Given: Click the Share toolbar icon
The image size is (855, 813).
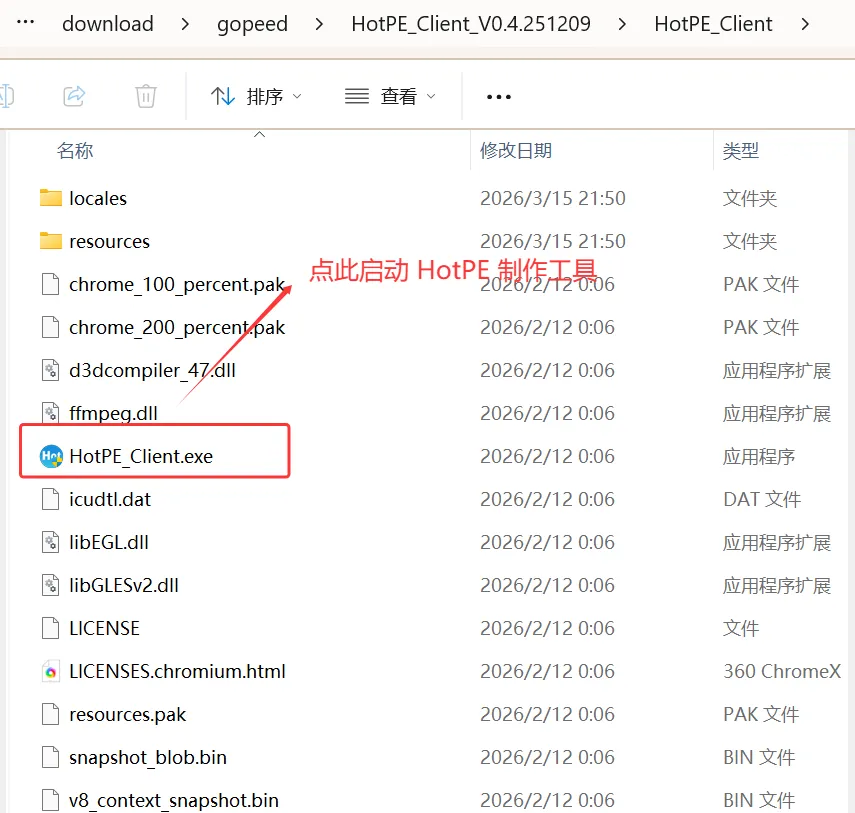Looking at the screenshot, I should click(74, 97).
